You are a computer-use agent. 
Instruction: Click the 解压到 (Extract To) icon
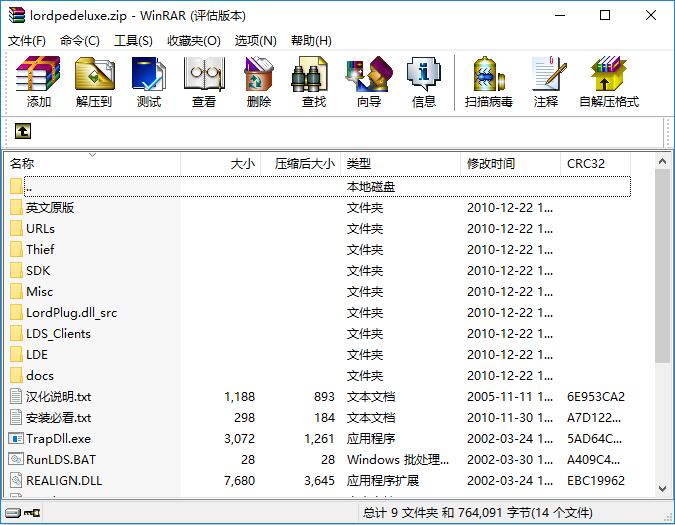tap(94, 82)
